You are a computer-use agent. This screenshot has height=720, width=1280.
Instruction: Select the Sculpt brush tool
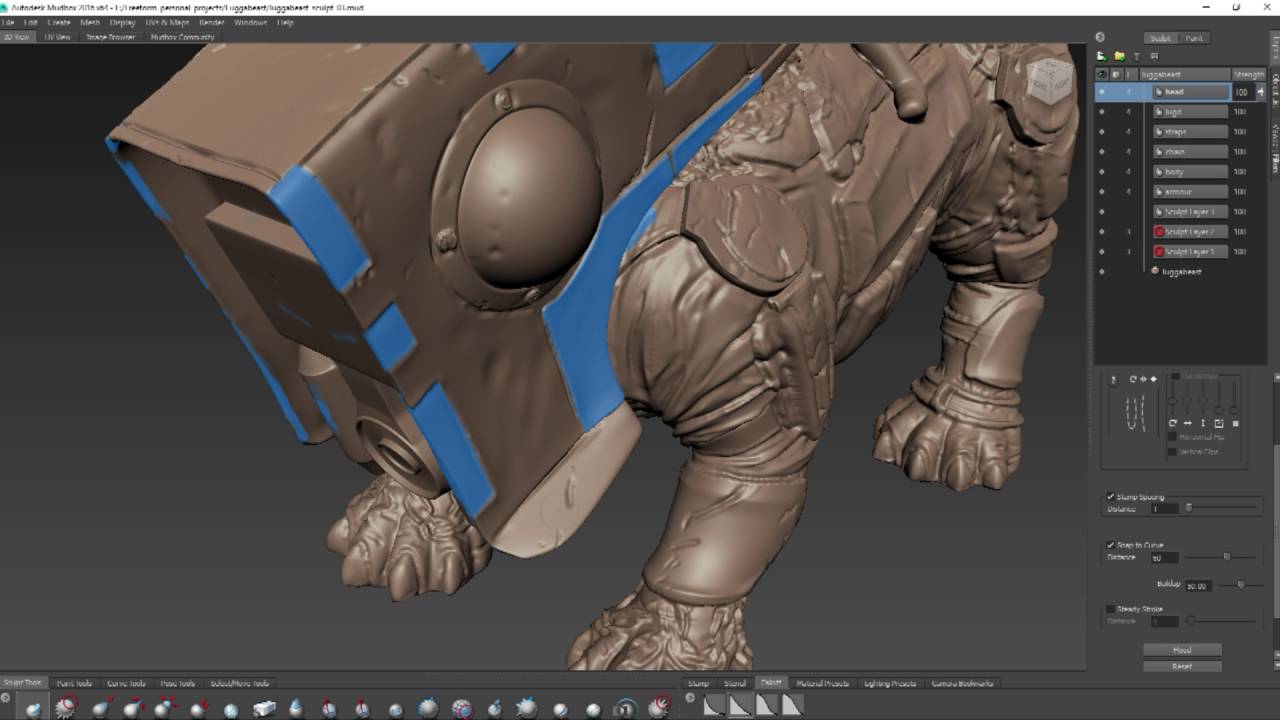click(34, 708)
